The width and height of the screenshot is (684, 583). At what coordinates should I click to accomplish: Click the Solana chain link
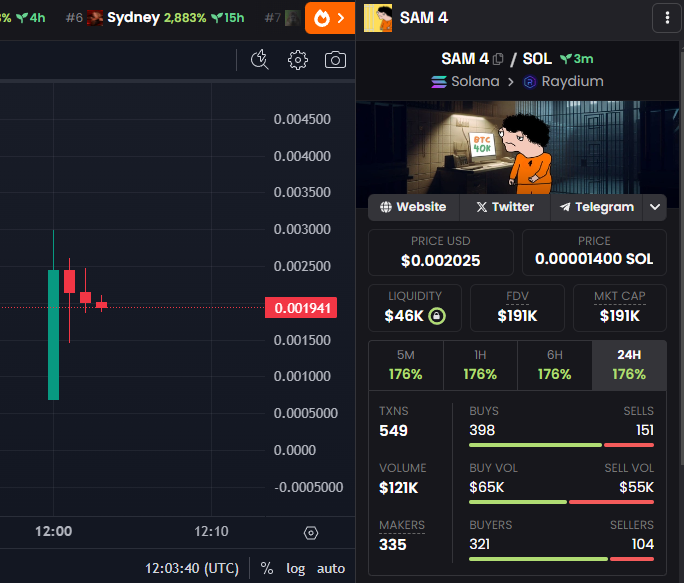click(465, 82)
